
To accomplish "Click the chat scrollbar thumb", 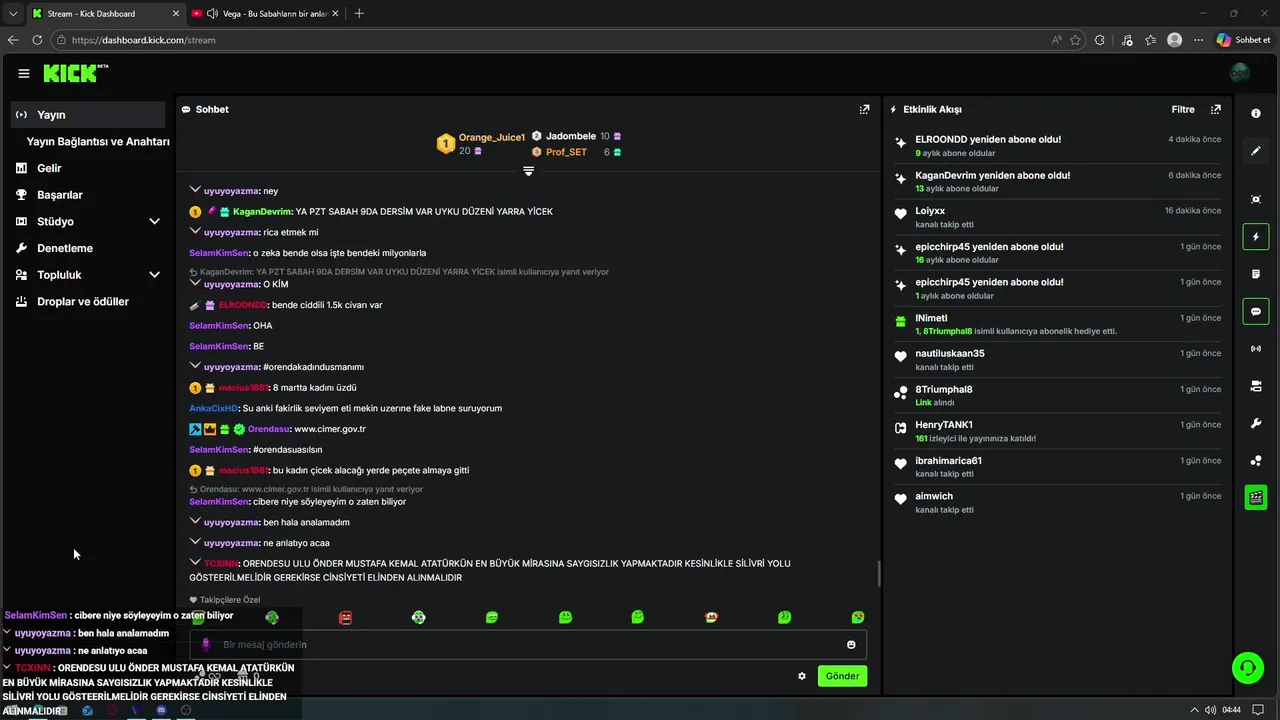I will (878, 574).
